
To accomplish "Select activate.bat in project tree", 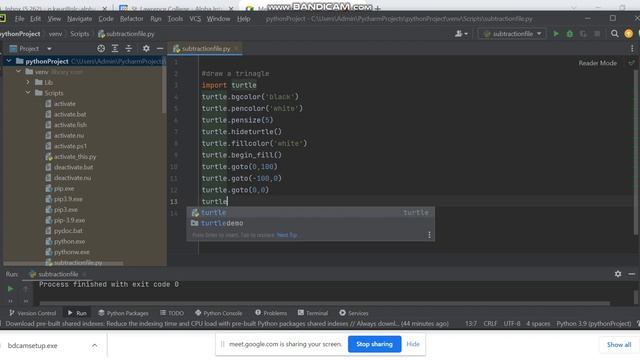I will 70,114.
